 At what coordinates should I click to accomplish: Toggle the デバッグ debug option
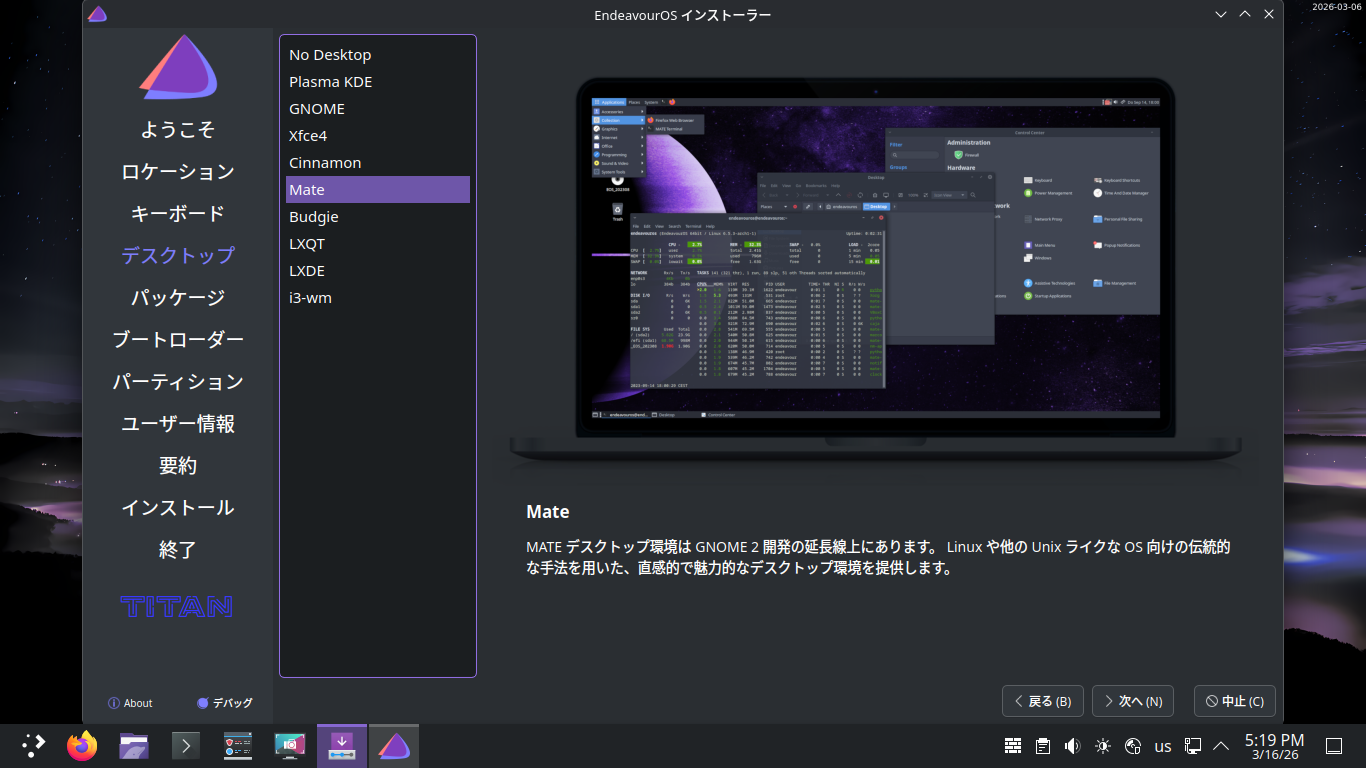[x=225, y=703]
